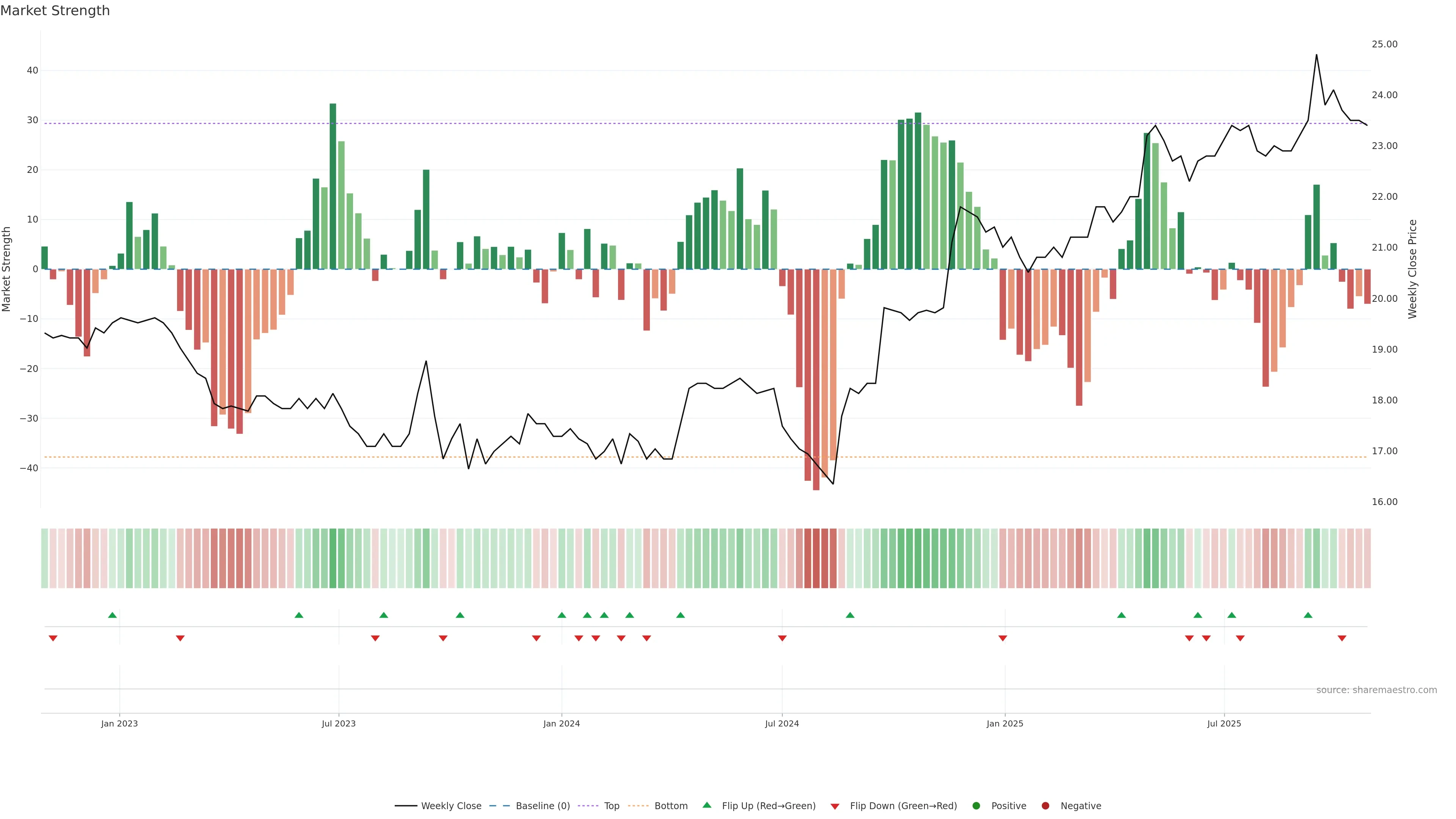Click last red flip-down marker at far right

coord(1342,638)
